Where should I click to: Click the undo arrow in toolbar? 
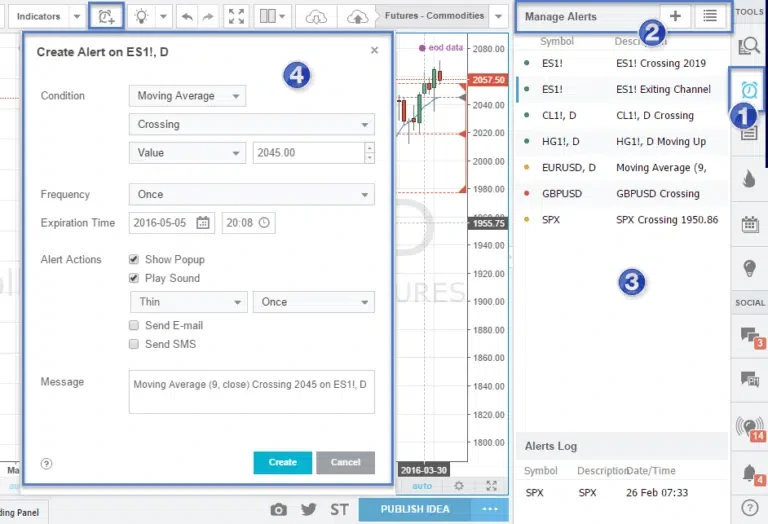click(x=187, y=17)
